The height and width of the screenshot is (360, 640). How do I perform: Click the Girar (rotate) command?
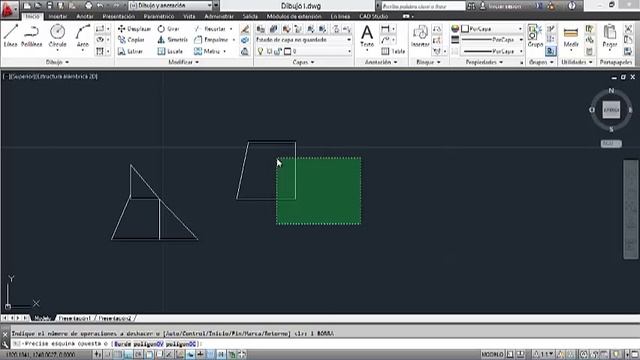[169, 29]
